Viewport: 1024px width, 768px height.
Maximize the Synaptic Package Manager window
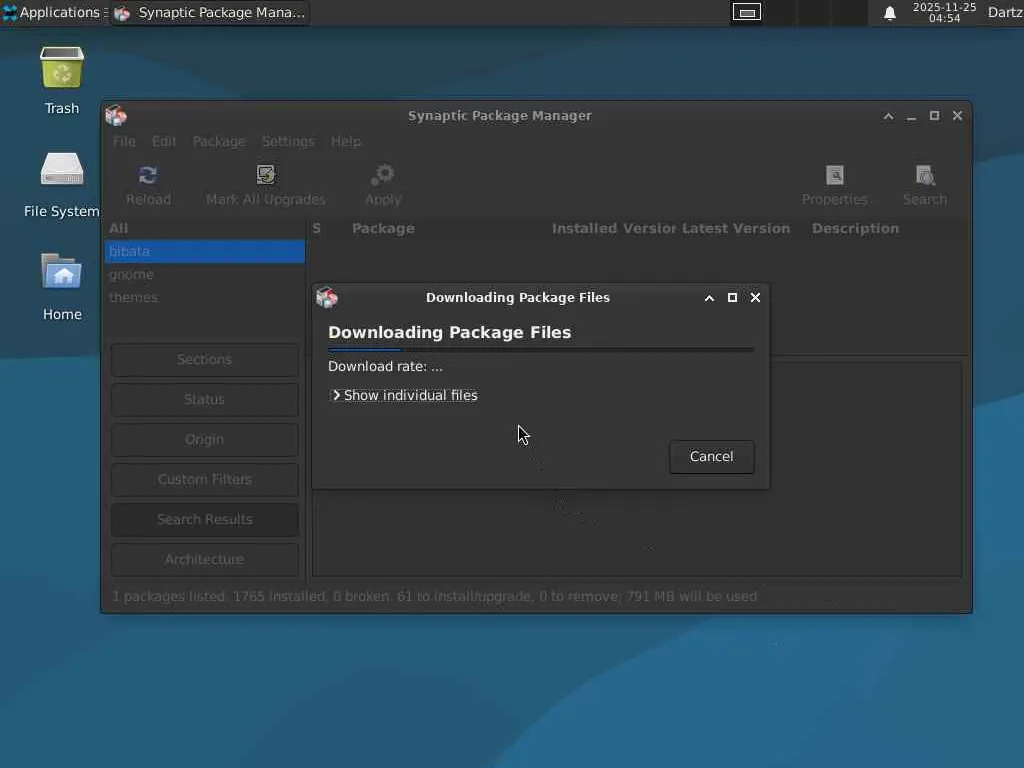(935, 116)
